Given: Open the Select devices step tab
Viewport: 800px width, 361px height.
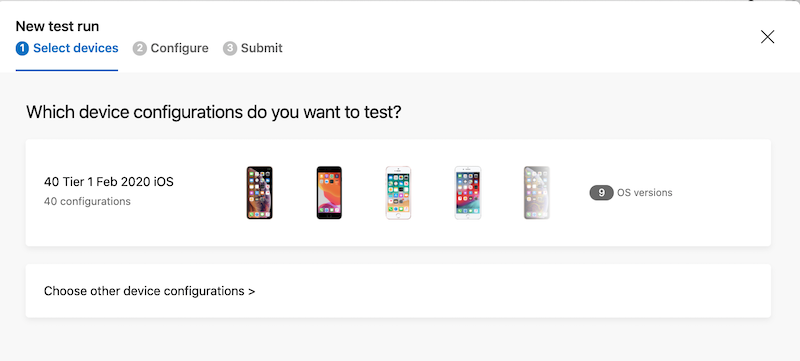Looking at the screenshot, I should click(x=67, y=48).
